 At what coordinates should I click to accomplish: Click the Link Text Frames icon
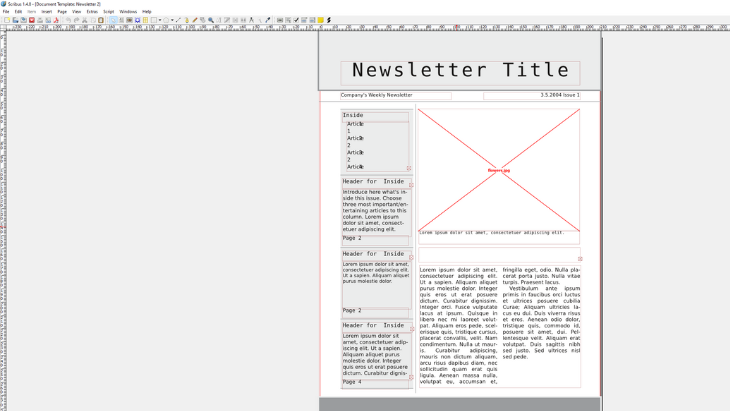235,20
